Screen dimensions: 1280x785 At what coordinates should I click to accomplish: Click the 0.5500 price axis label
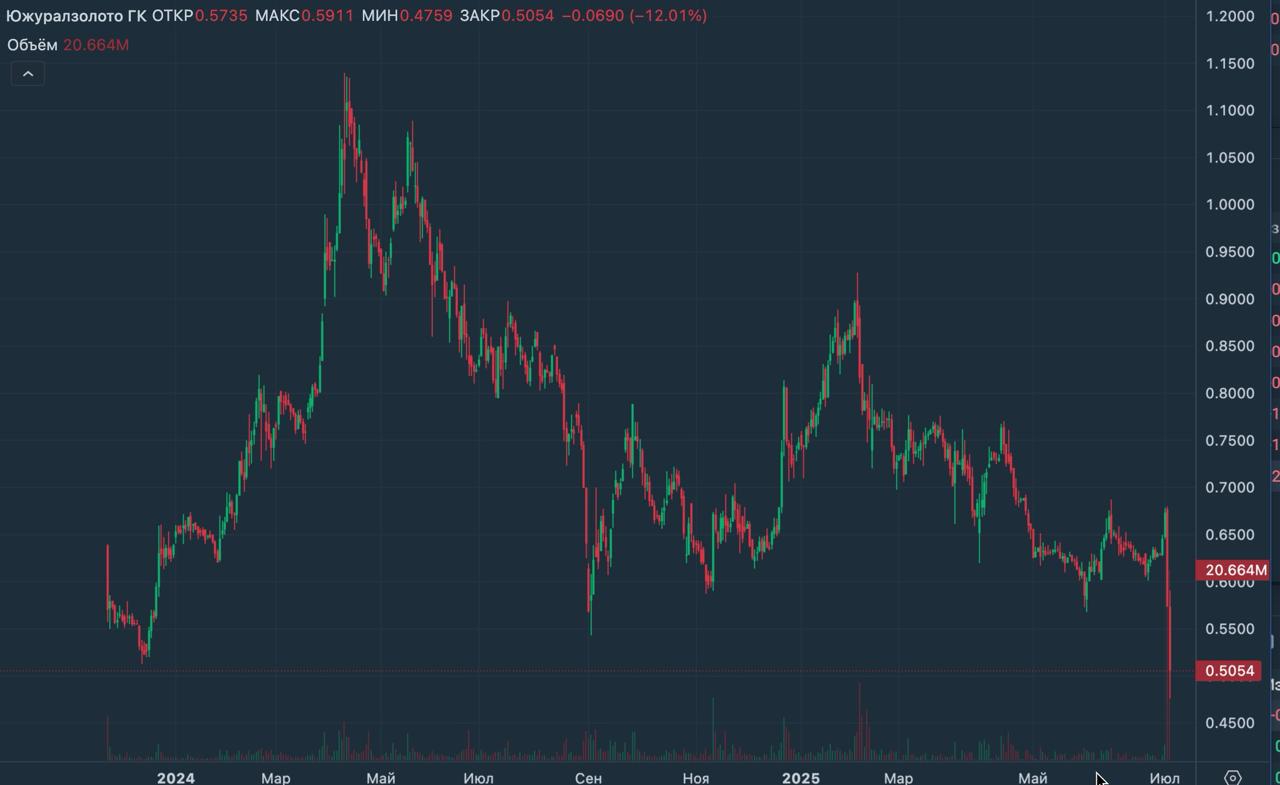tap(1230, 629)
